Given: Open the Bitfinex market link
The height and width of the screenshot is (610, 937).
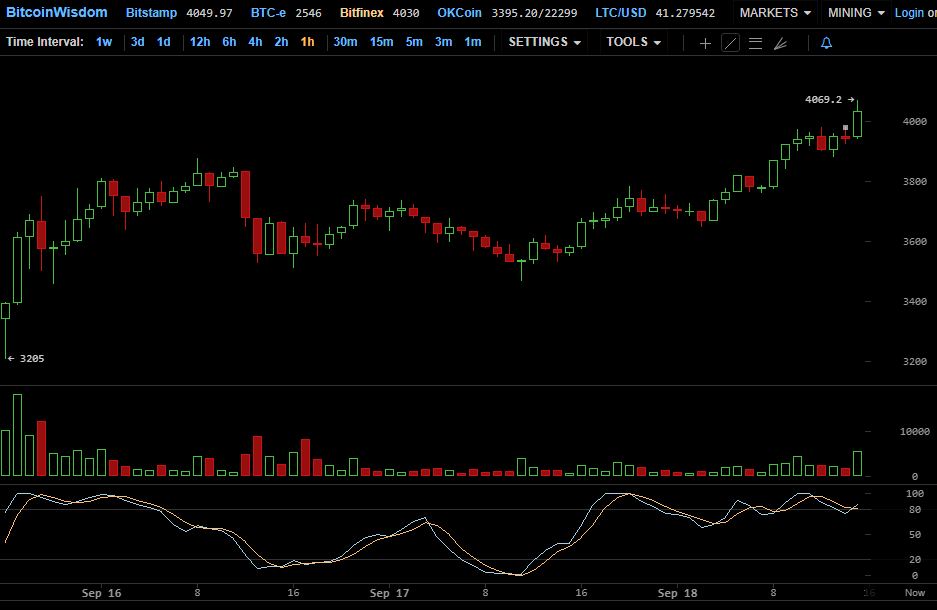Looking at the screenshot, I should (361, 13).
